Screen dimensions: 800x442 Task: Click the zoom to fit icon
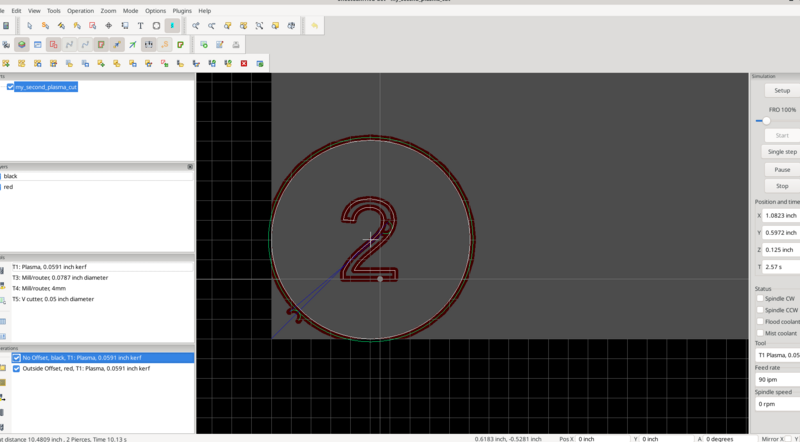coord(259,26)
